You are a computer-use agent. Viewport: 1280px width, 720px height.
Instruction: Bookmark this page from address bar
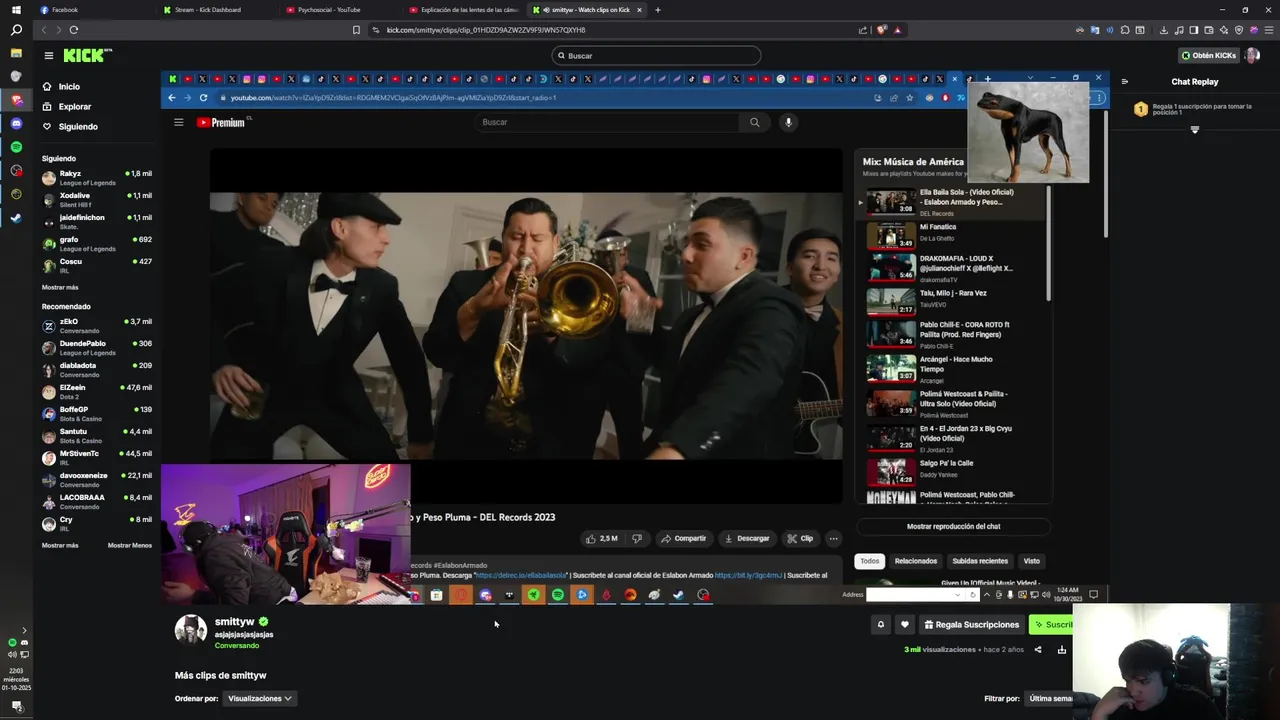[x=356, y=30]
